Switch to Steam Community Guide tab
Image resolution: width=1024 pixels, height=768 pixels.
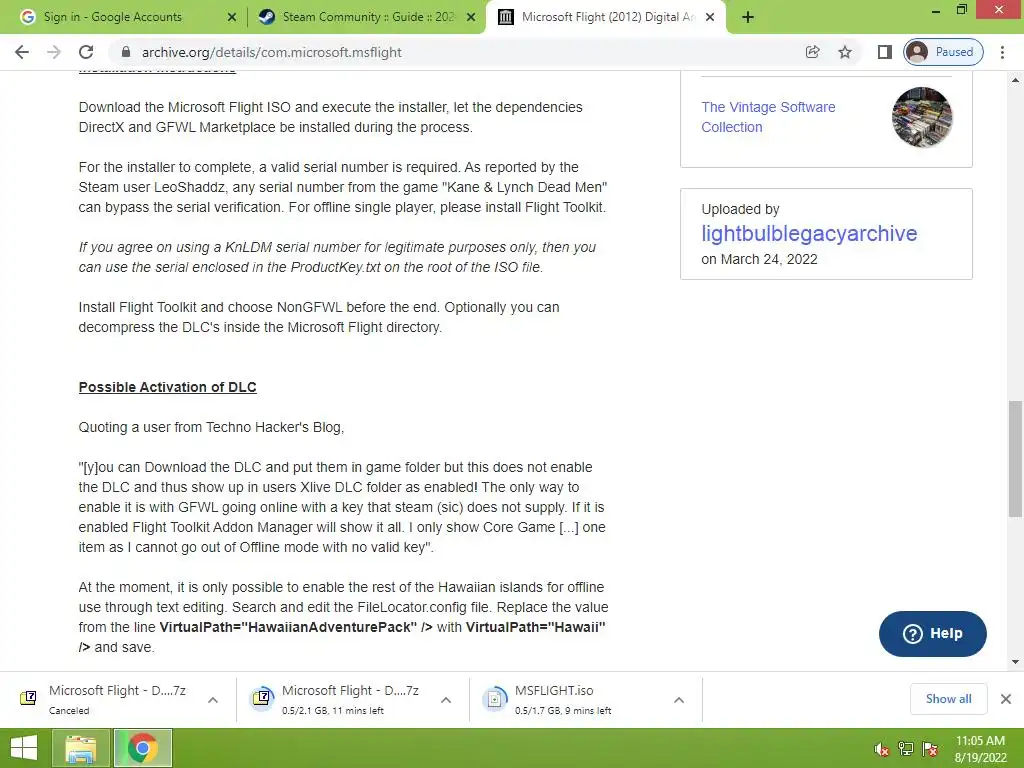pyautogui.click(x=368, y=17)
